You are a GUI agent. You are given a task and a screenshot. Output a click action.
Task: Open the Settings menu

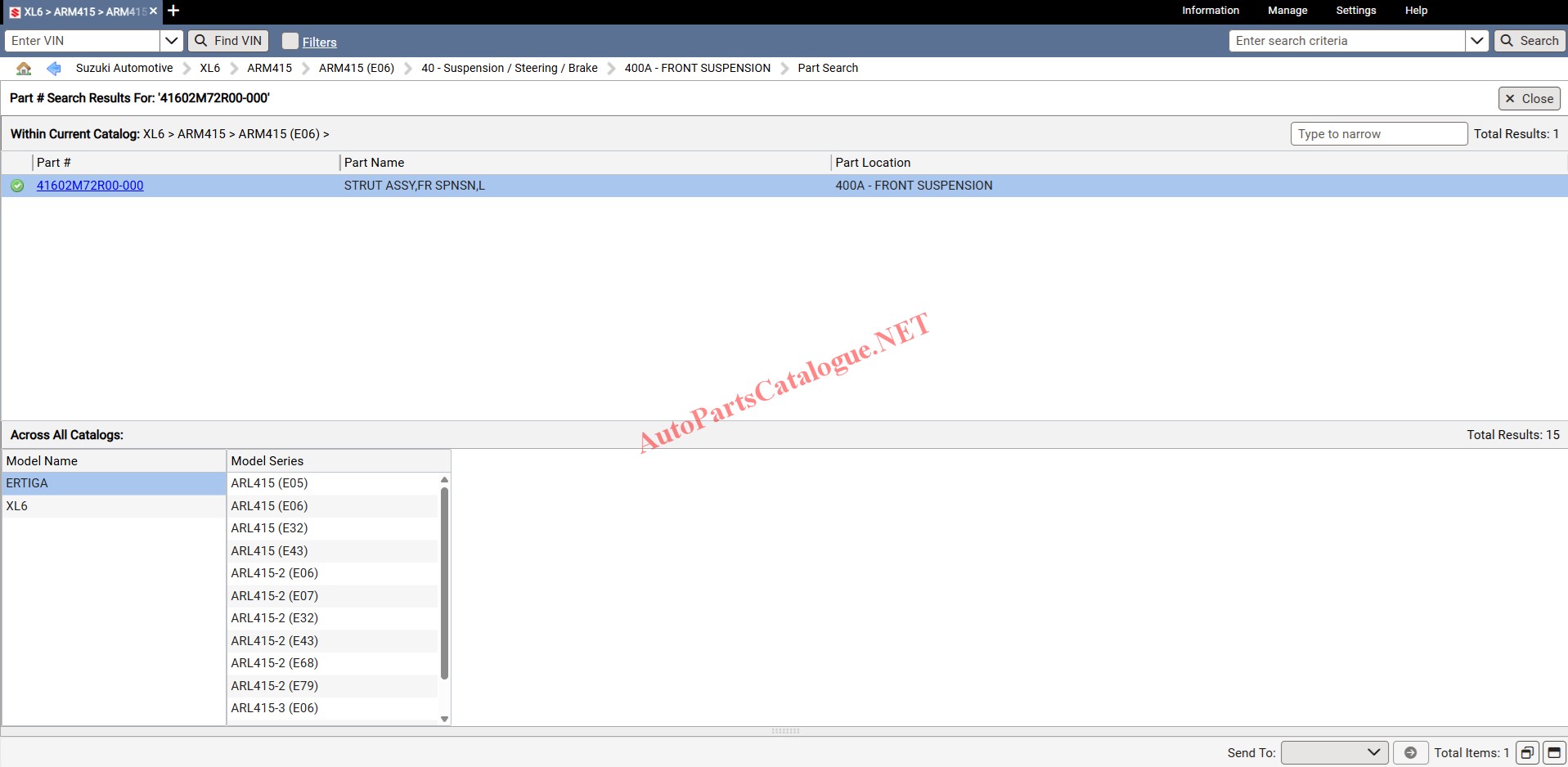(1355, 11)
